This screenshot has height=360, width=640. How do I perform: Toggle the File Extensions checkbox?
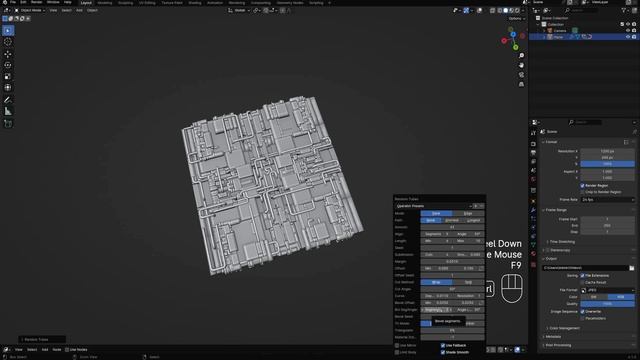point(582,276)
